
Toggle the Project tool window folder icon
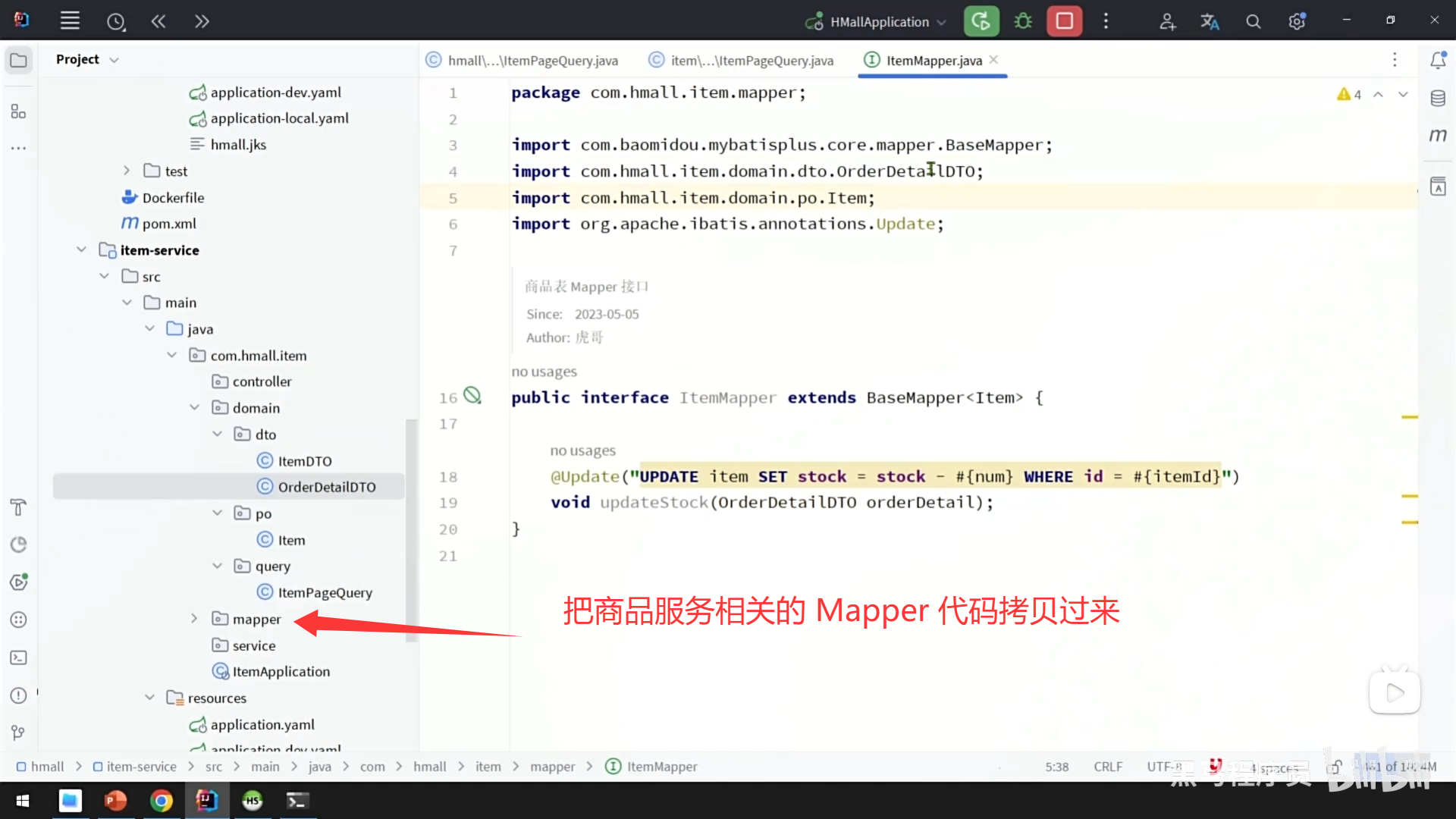[18, 60]
